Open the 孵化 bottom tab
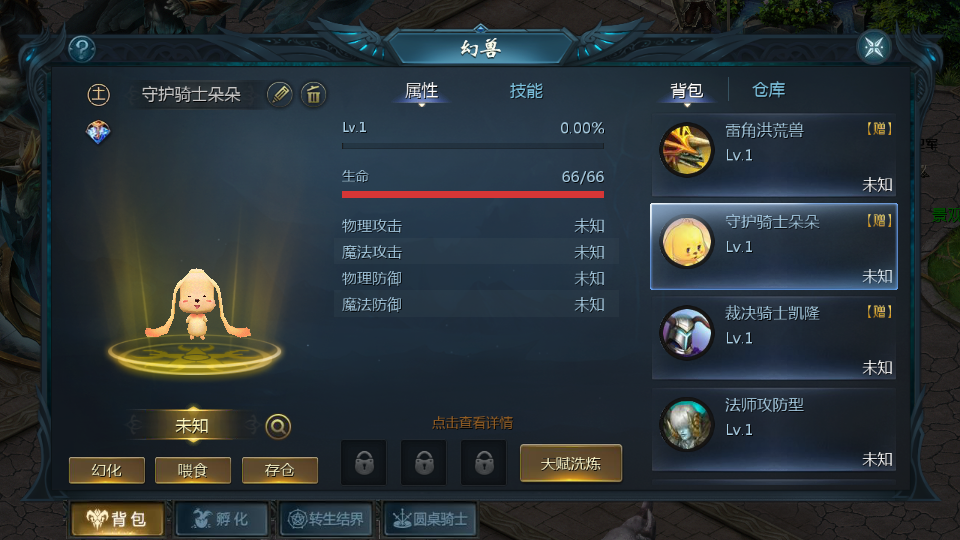 pos(222,519)
